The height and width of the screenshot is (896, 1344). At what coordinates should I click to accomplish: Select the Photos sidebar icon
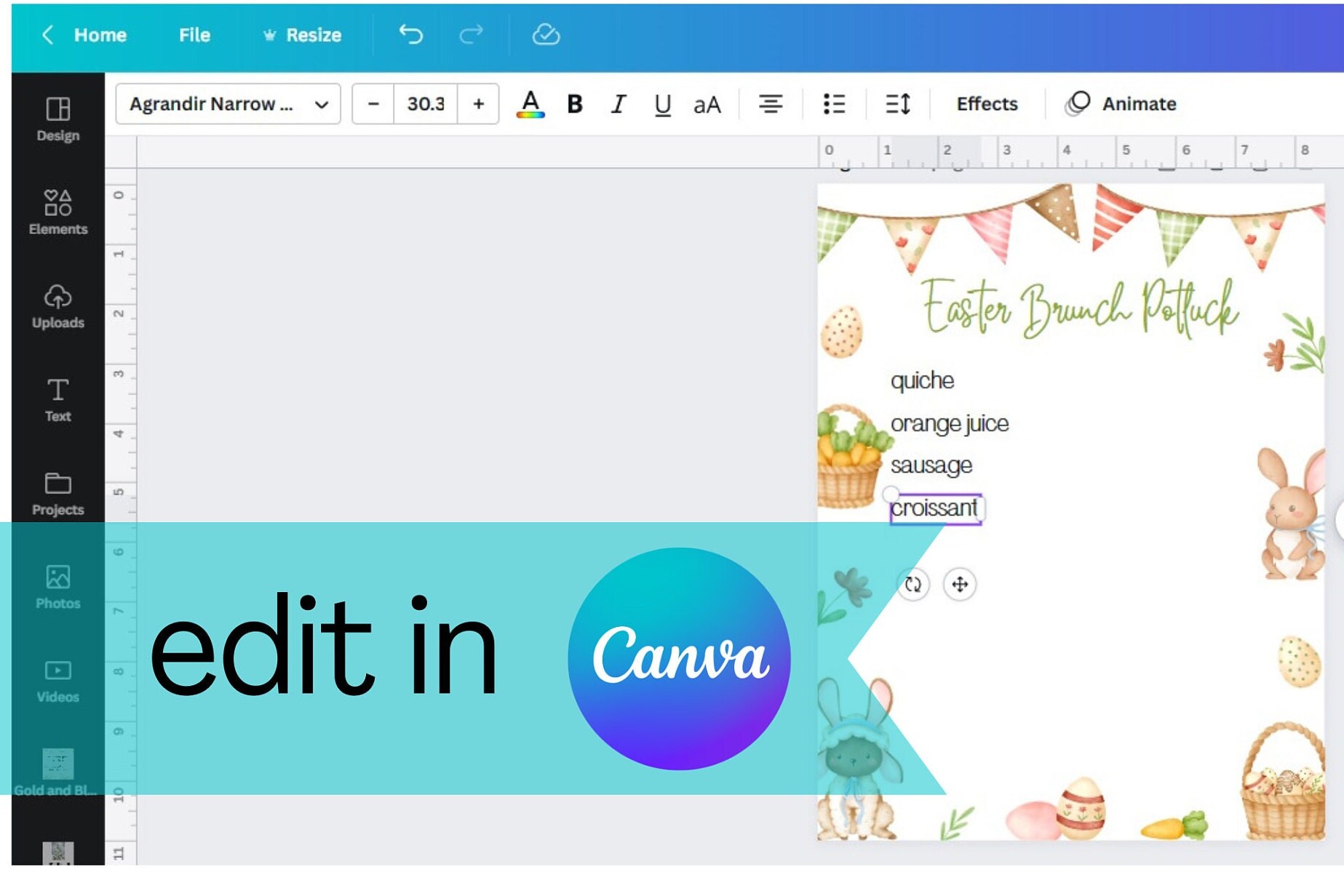57,580
